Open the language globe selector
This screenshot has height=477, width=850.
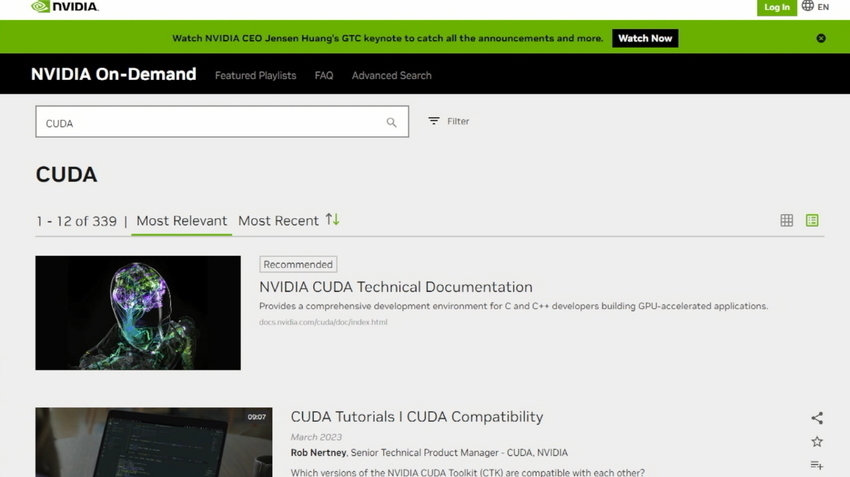[808, 6]
